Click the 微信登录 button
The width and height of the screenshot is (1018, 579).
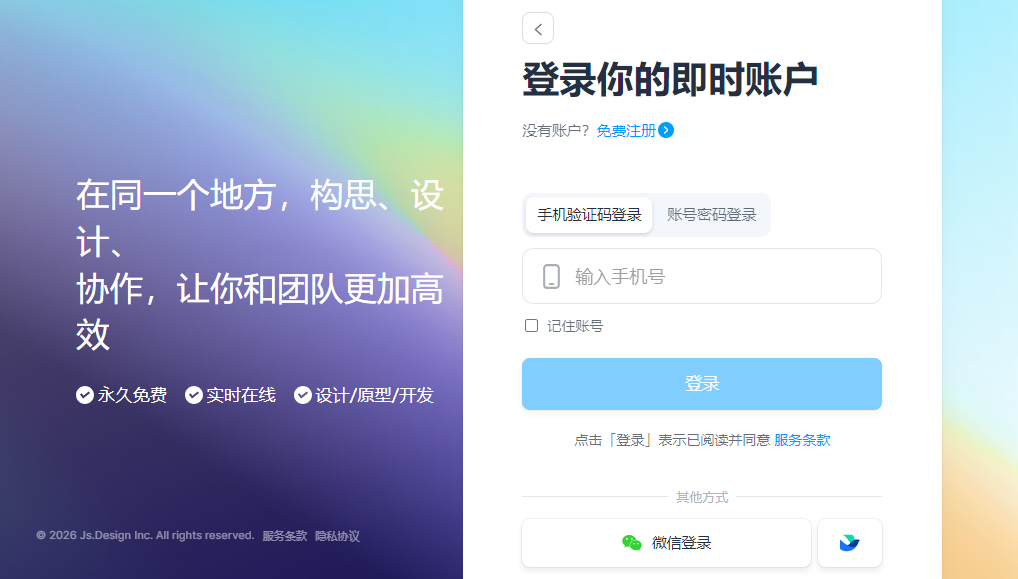tap(667, 543)
